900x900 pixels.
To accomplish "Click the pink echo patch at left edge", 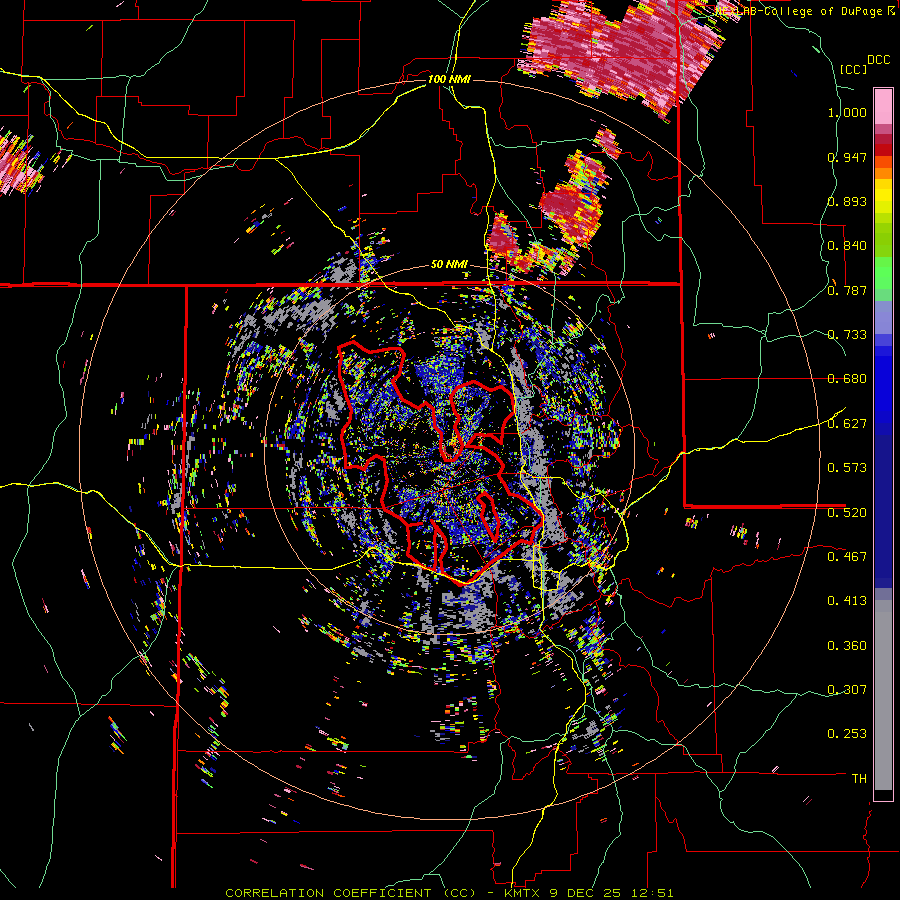I will (x=20, y=162).
